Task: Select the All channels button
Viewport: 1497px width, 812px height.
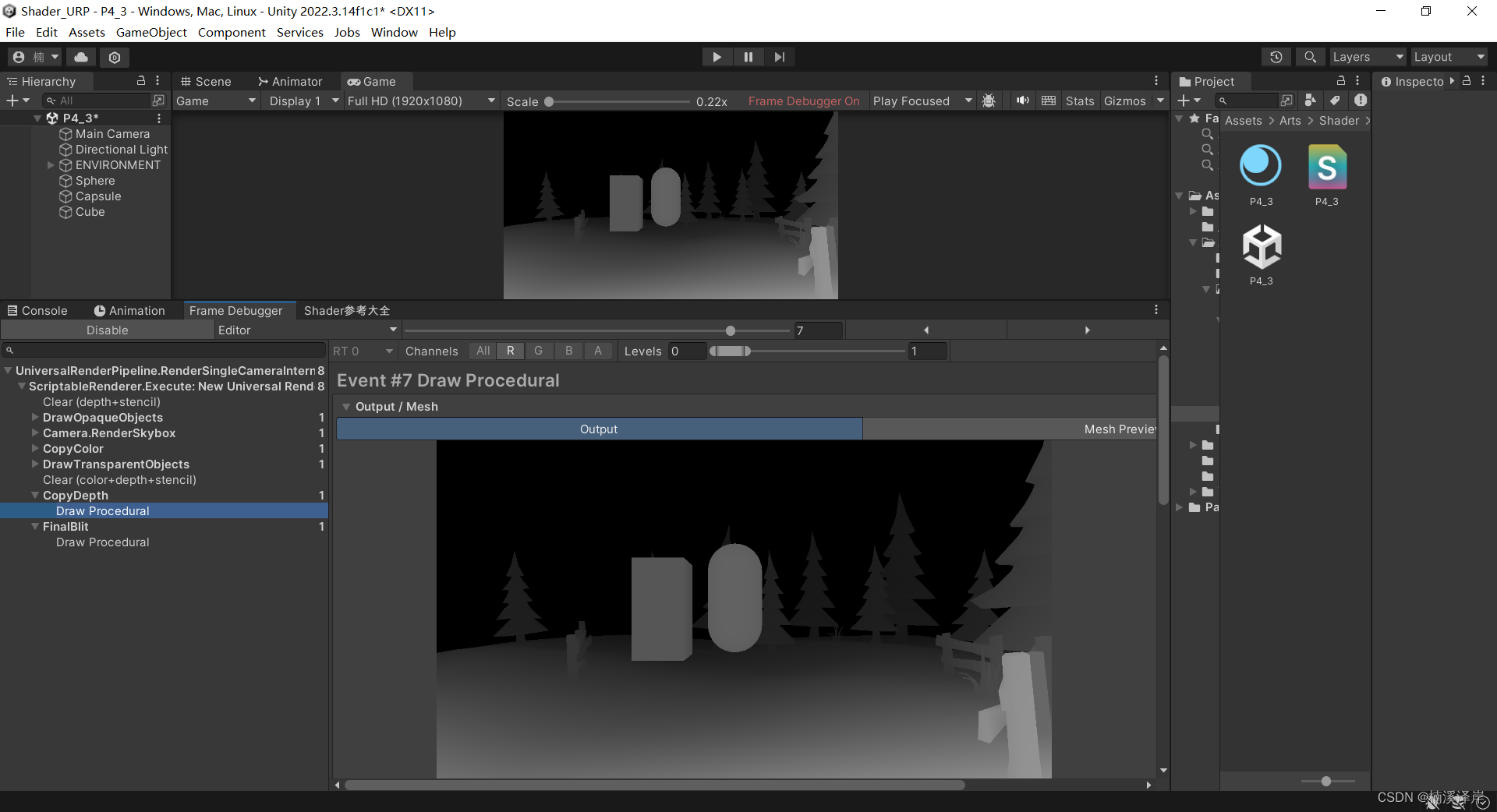Action: pyautogui.click(x=483, y=351)
